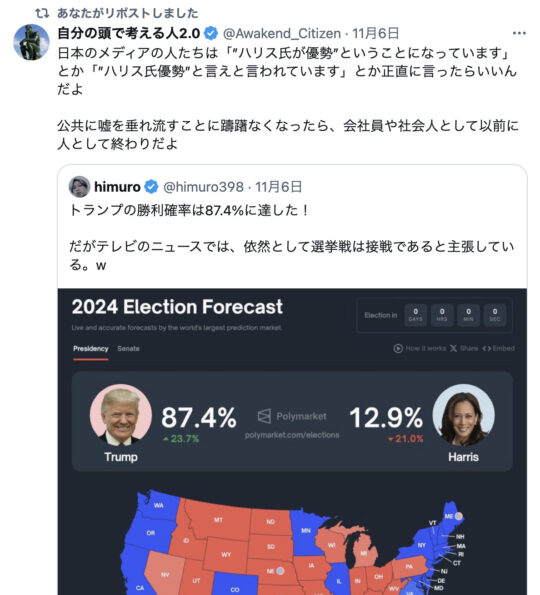Click the repost arrows icon above the post
This screenshot has height=595, width=540.
coord(42,13)
